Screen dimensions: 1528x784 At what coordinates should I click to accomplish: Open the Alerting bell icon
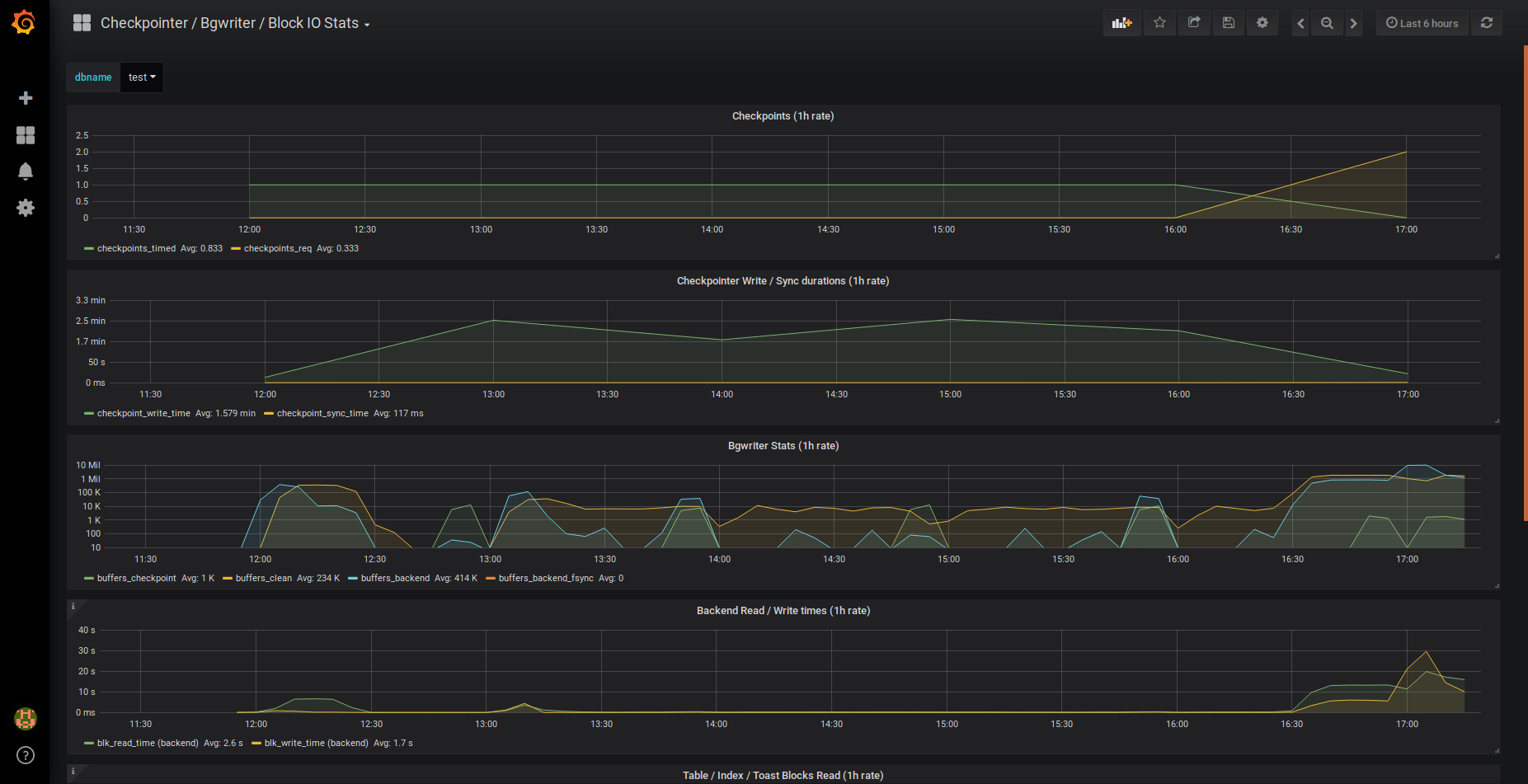26,171
